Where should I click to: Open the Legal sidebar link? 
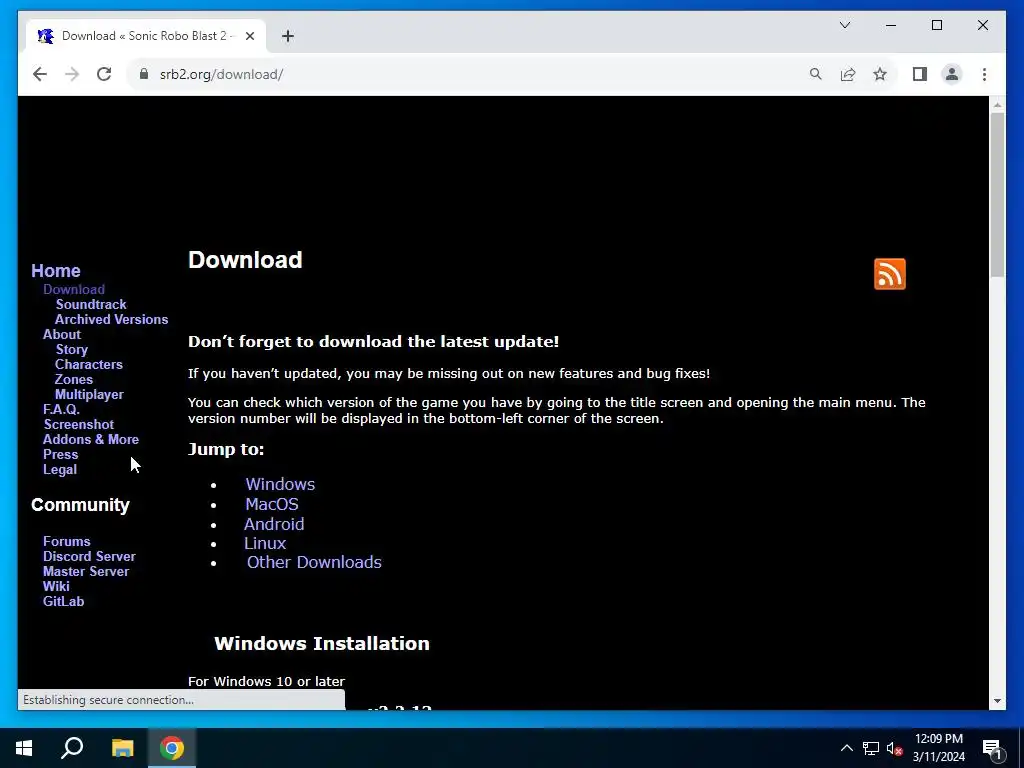pyautogui.click(x=59, y=470)
